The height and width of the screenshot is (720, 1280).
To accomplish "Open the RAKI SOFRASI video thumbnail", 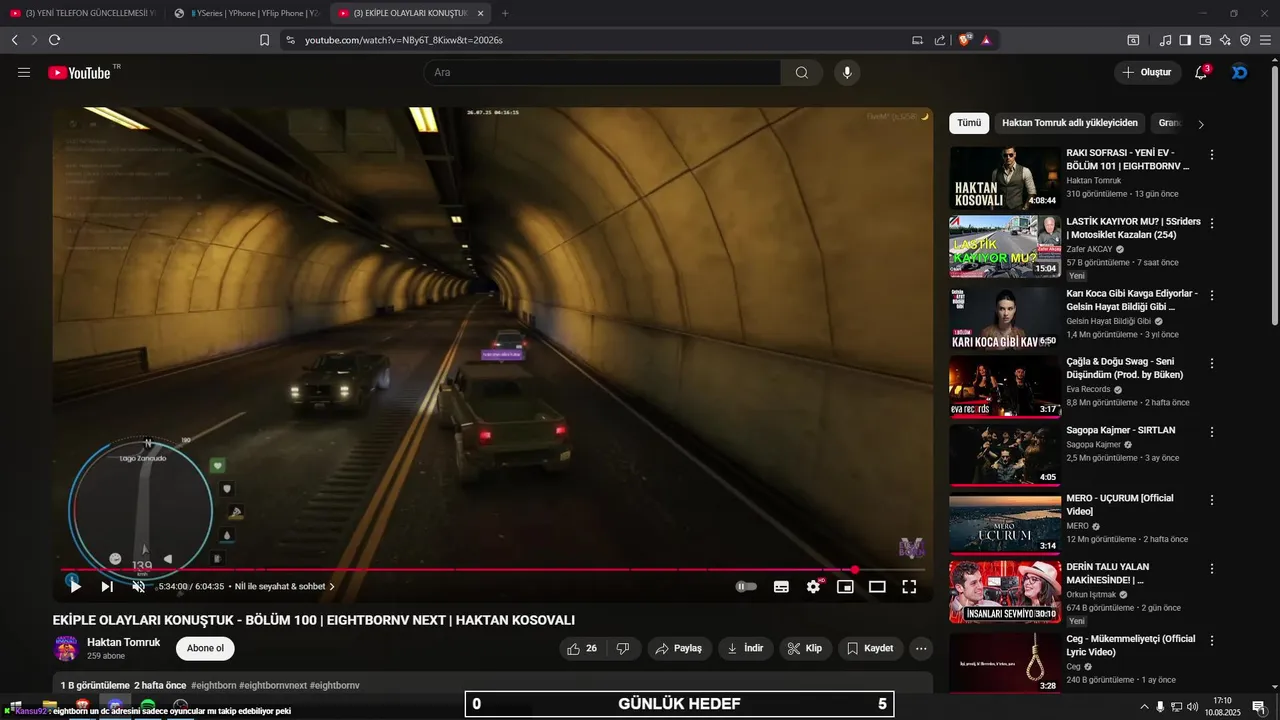I will pyautogui.click(x=1004, y=178).
